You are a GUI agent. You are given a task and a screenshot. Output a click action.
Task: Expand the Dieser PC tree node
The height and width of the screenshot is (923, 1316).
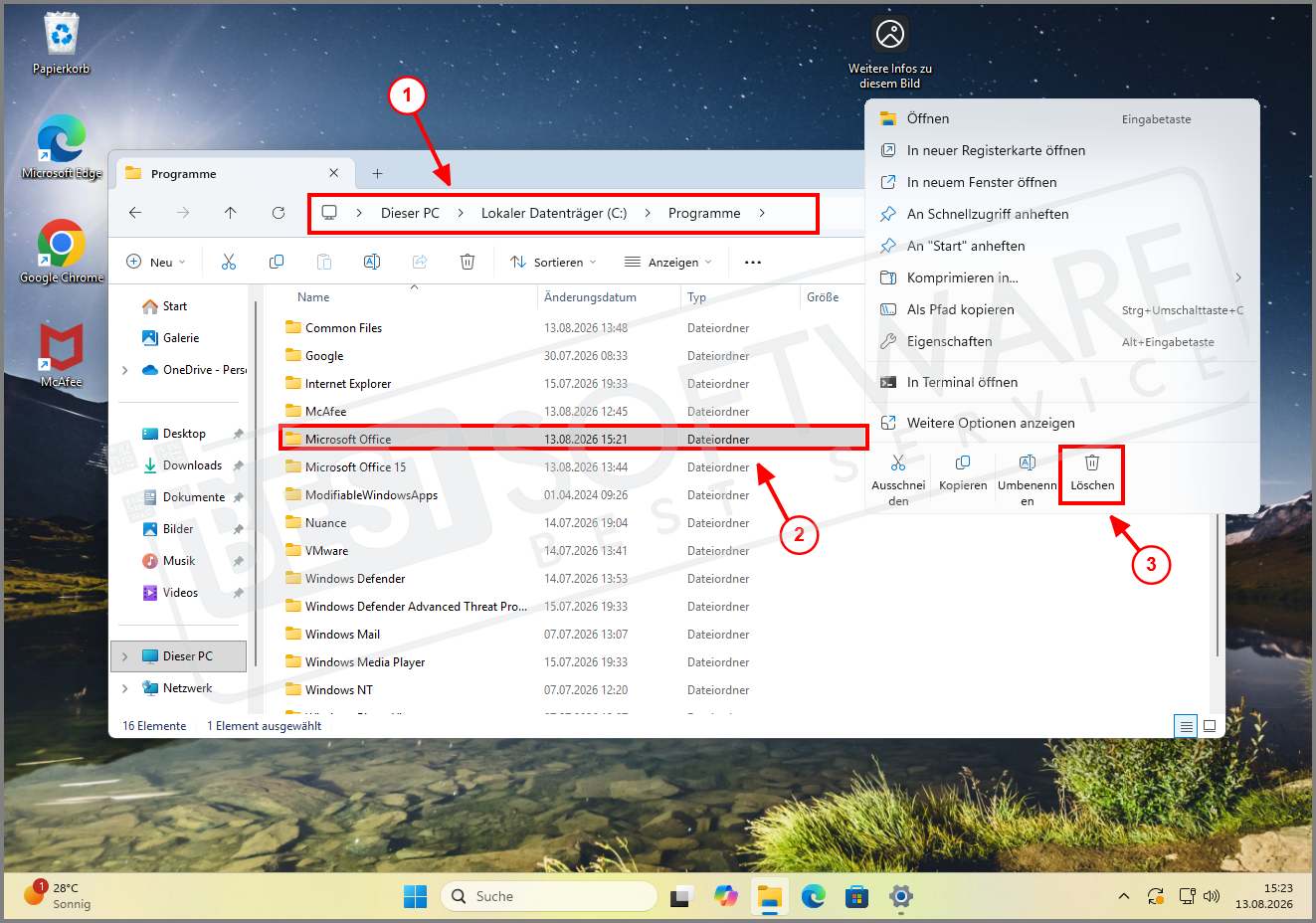click(125, 656)
